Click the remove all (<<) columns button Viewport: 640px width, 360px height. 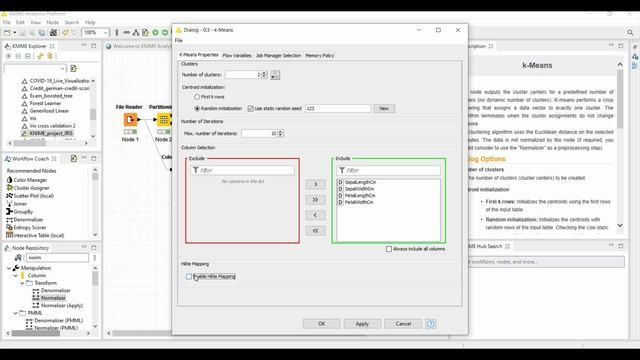tap(315, 231)
